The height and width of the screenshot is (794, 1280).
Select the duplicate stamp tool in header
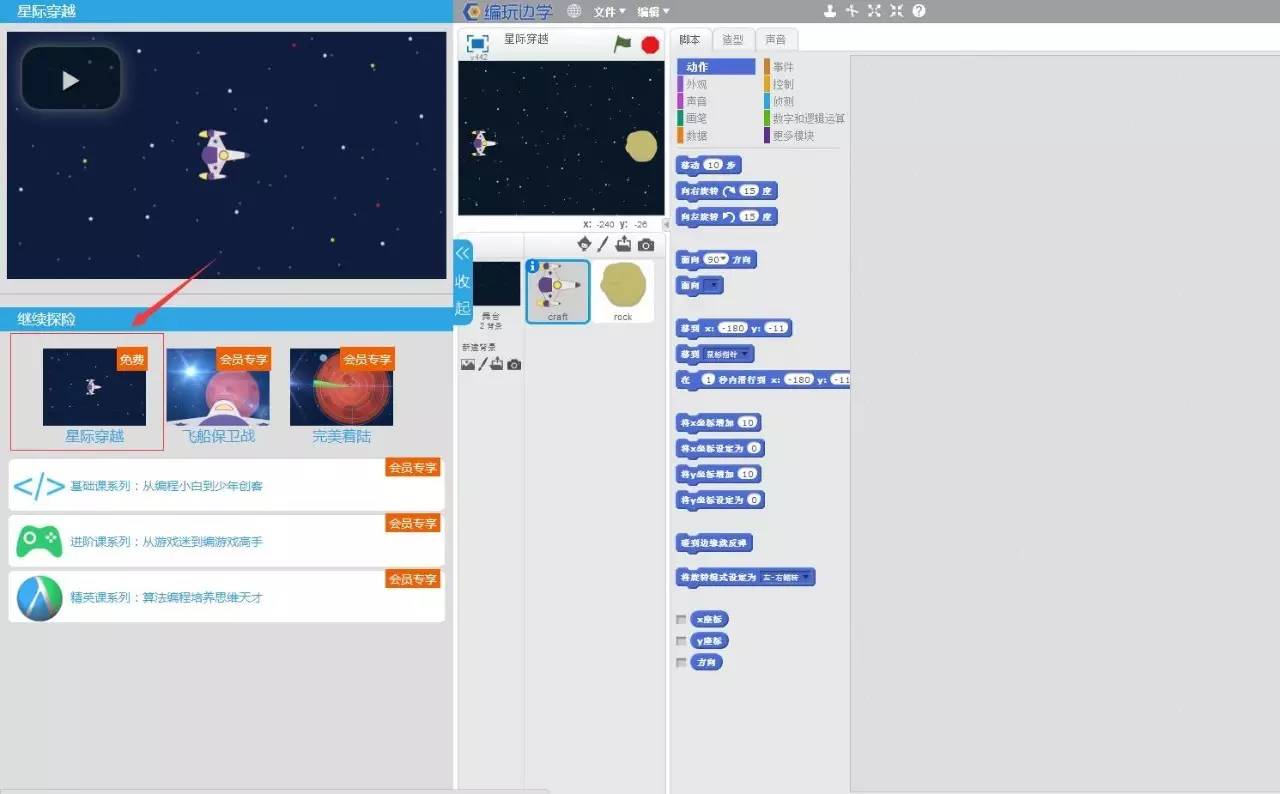[x=829, y=11]
